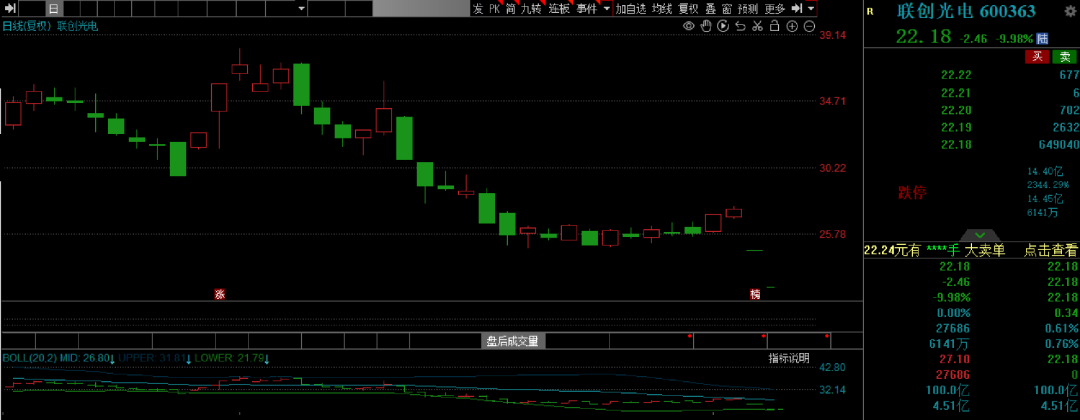Click the -9.98% change in header

[x=1015, y=39]
